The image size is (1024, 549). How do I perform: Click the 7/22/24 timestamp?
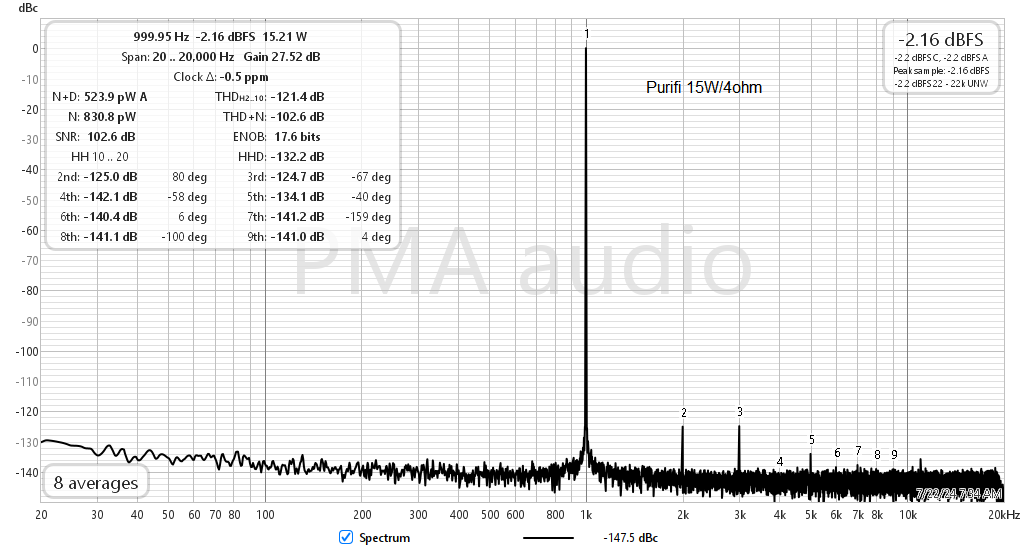(959, 494)
